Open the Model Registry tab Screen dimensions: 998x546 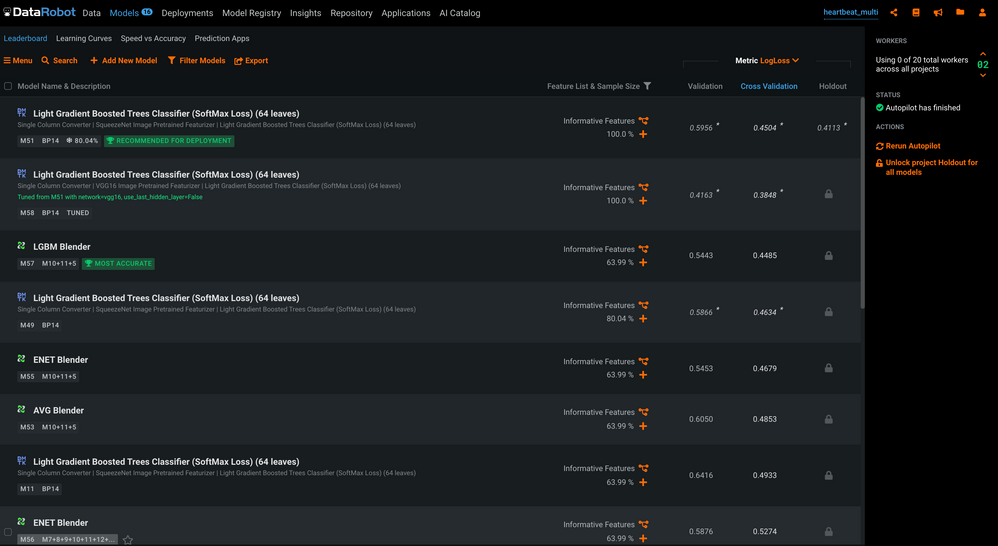[251, 13]
